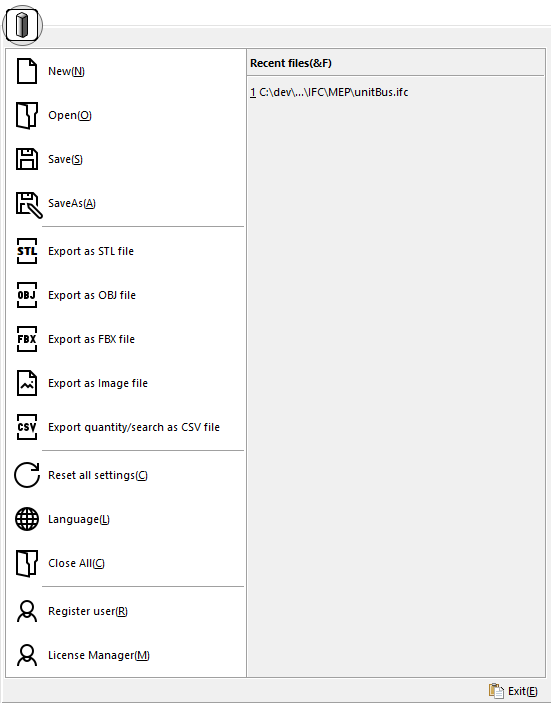Viewport: 551px width, 703px height.
Task: Click the OBJ export icon
Action: click(27, 295)
